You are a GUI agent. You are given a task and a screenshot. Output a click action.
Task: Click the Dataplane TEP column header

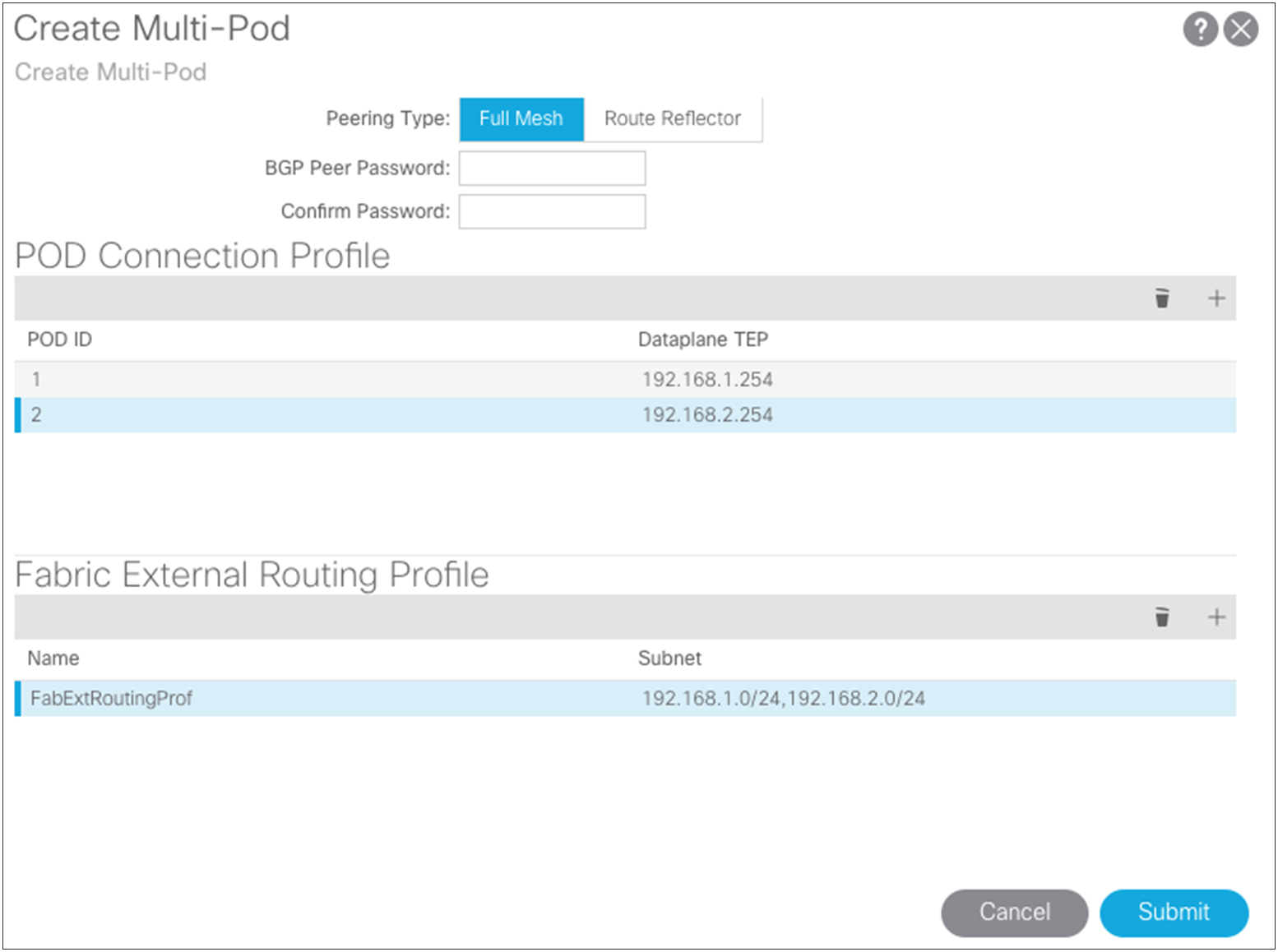[x=703, y=340]
